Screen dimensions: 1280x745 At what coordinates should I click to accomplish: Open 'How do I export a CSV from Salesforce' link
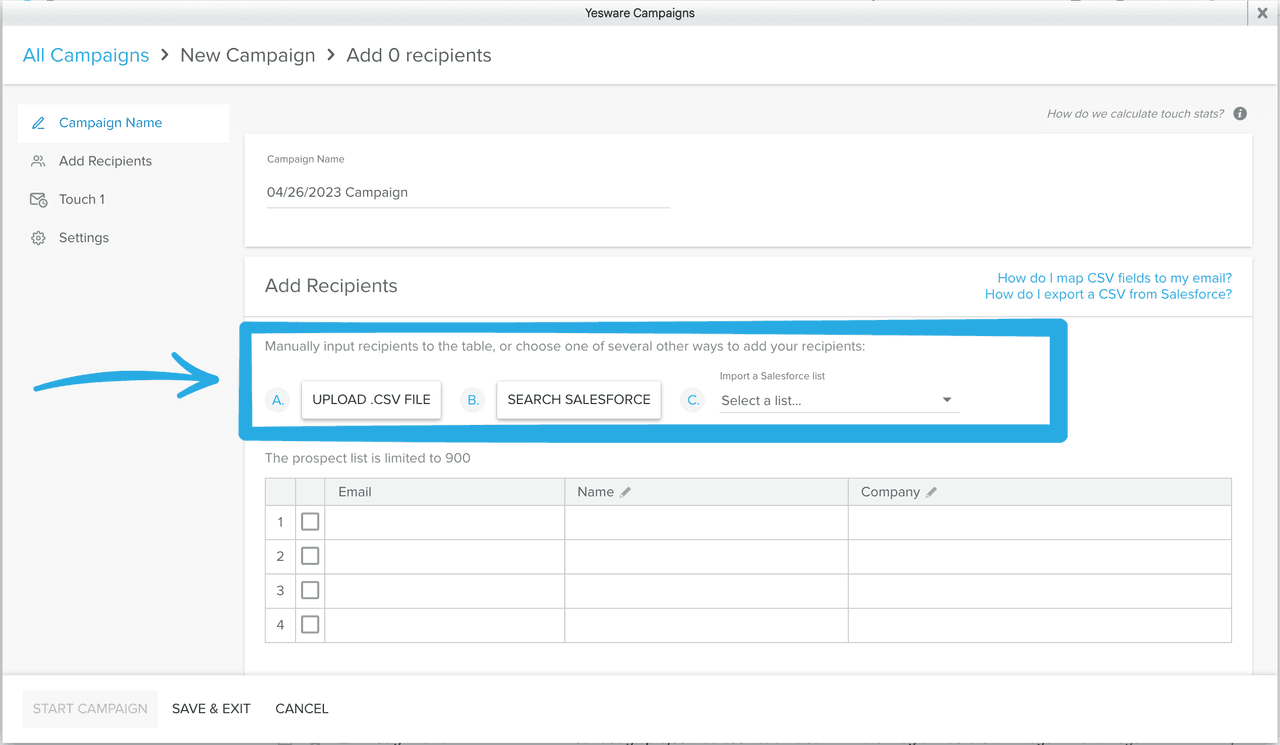pyautogui.click(x=1108, y=294)
